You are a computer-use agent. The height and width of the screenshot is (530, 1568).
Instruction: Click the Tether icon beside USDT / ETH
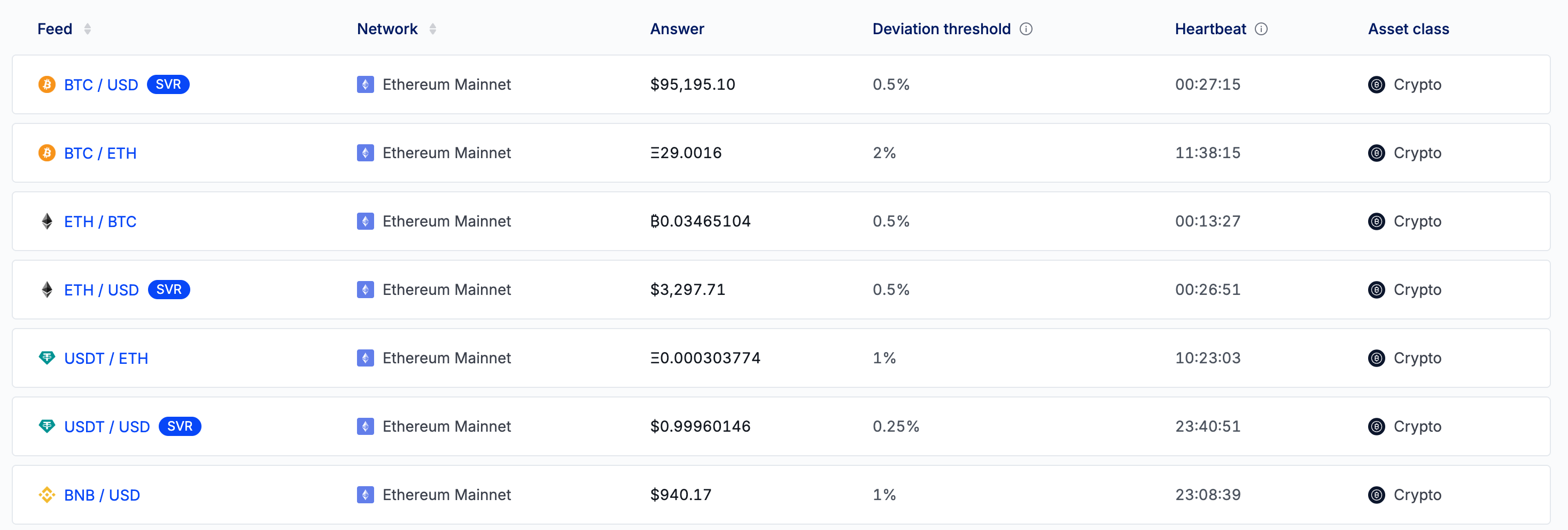(47, 358)
